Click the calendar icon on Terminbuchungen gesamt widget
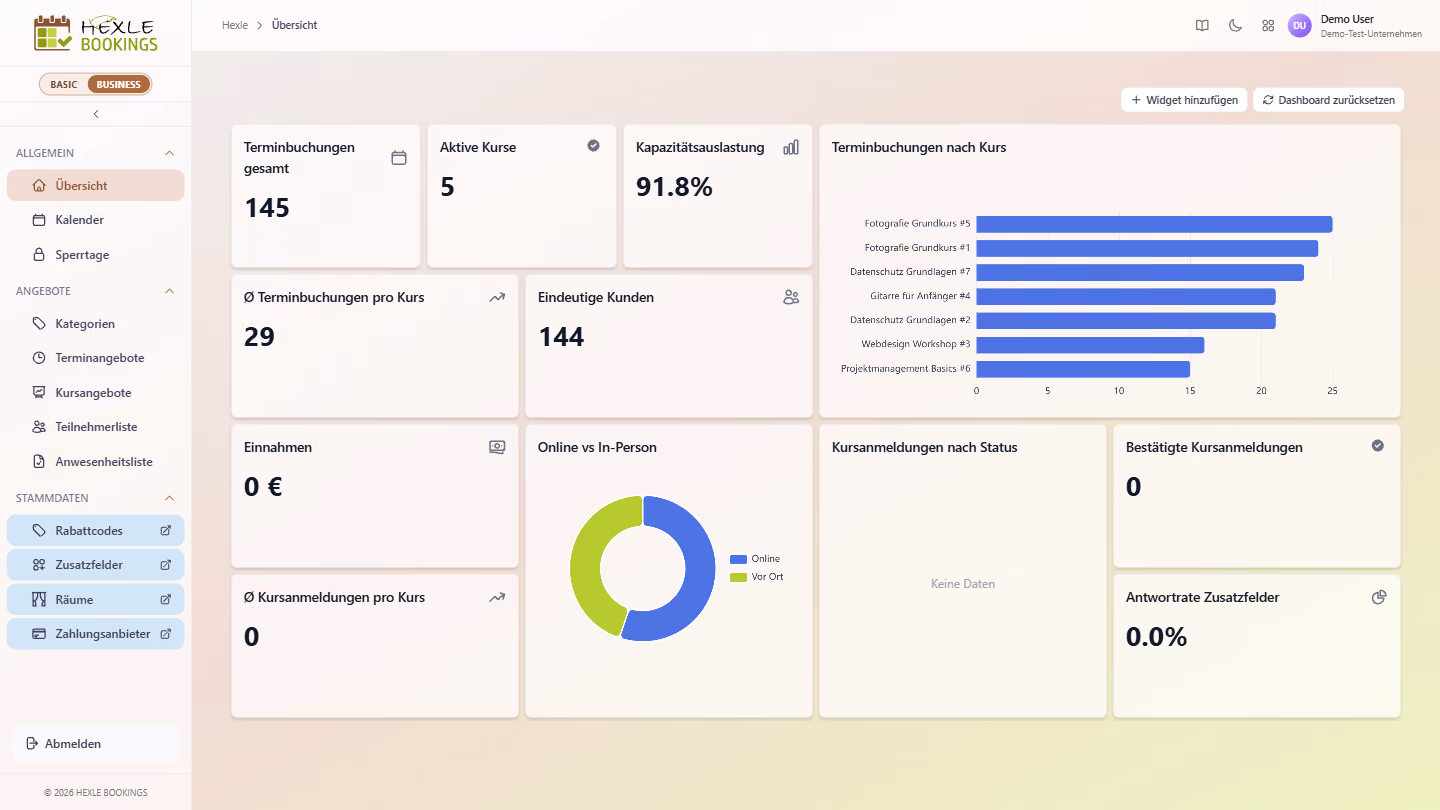 (399, 157)
